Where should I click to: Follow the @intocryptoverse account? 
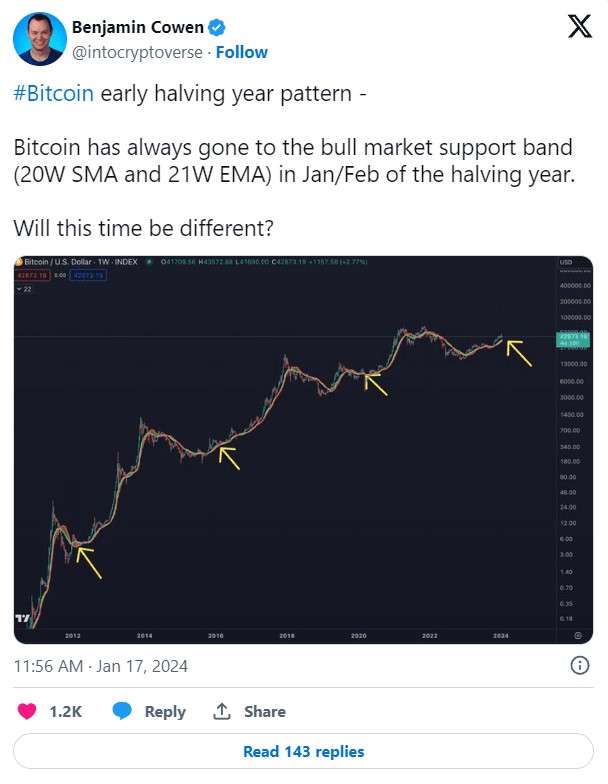[x=242, y=52]
